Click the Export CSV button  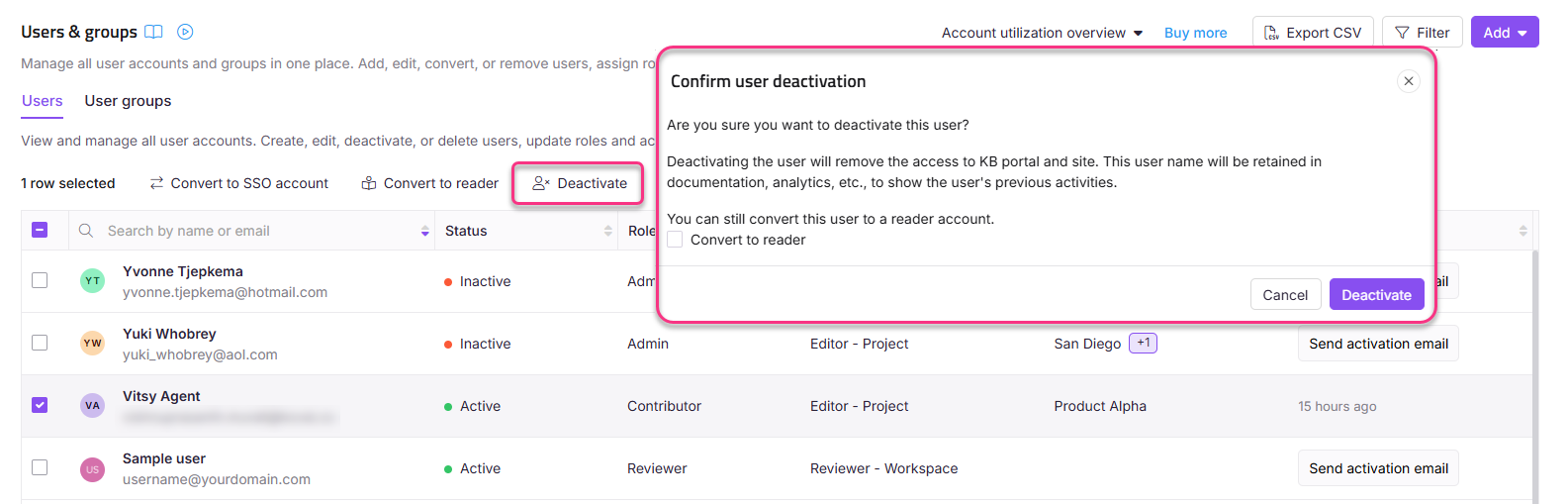point(1313,33)
